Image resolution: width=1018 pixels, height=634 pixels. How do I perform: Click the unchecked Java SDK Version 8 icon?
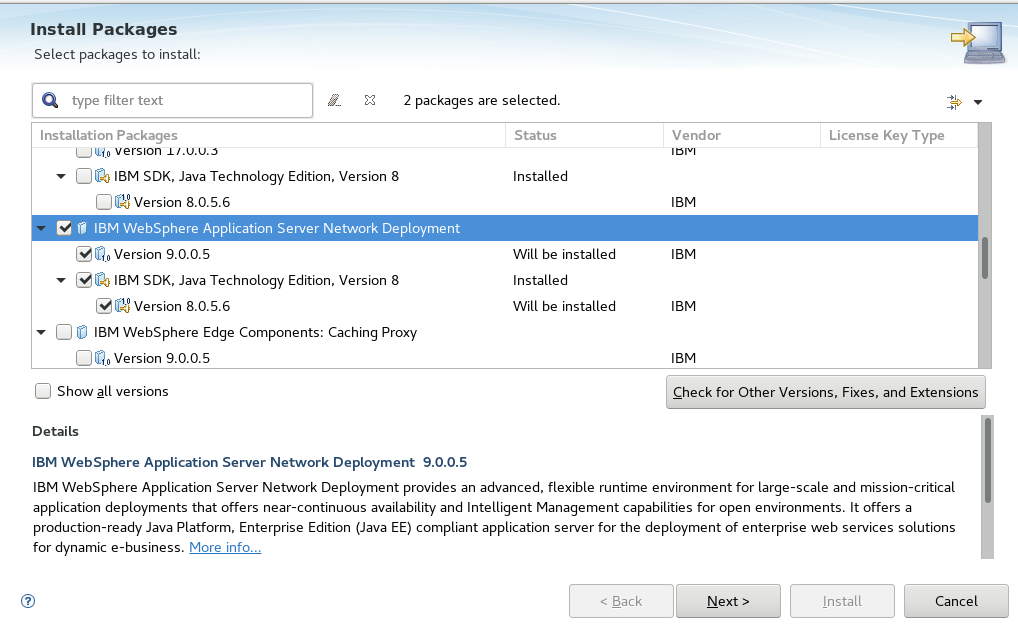(103, 177)
